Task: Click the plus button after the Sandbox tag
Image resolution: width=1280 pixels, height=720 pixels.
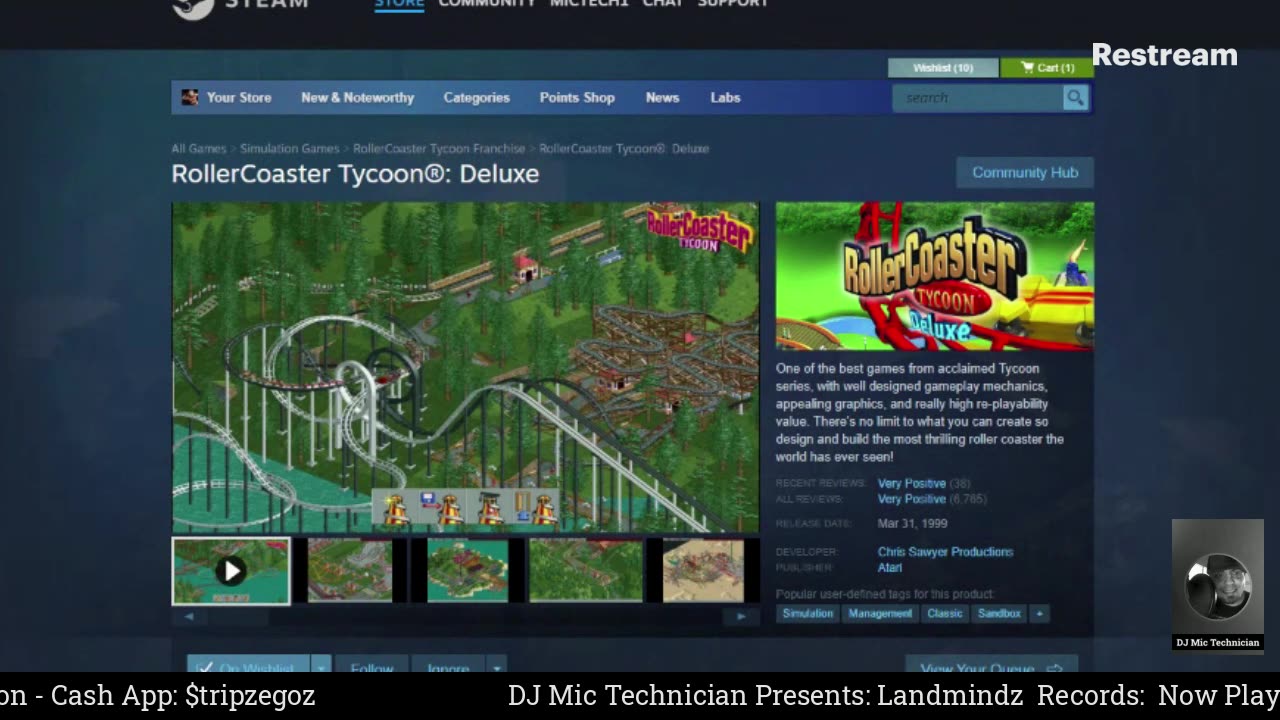Action: [x=1039, y=614]
